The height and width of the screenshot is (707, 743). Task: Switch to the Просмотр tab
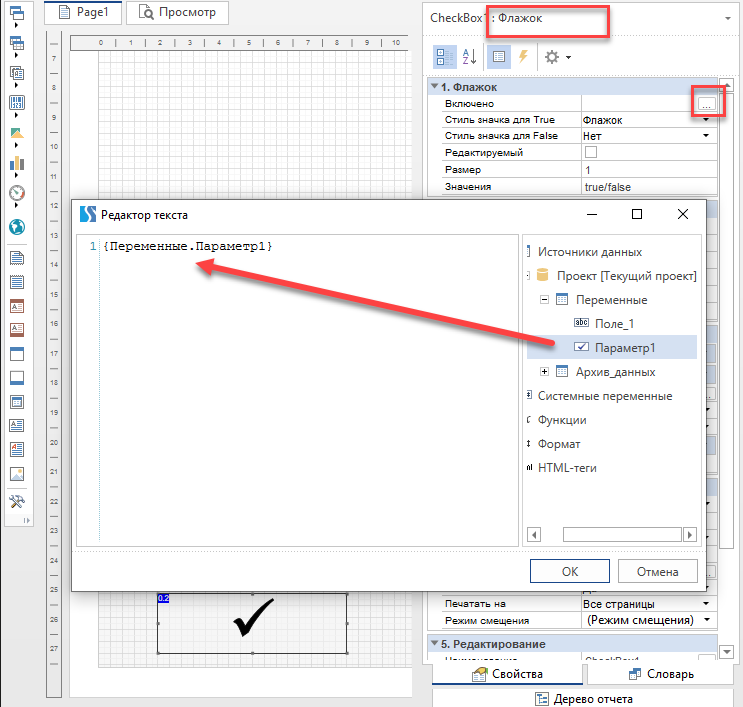point(178,13)
